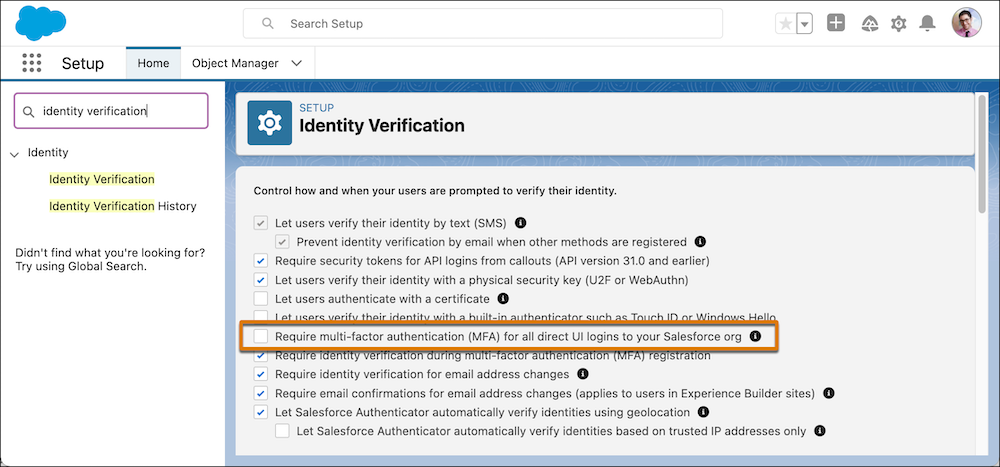This screenshot has height=467, width=1000.
Task: Click info icon beside geolocation option
Action: point(703,411)
